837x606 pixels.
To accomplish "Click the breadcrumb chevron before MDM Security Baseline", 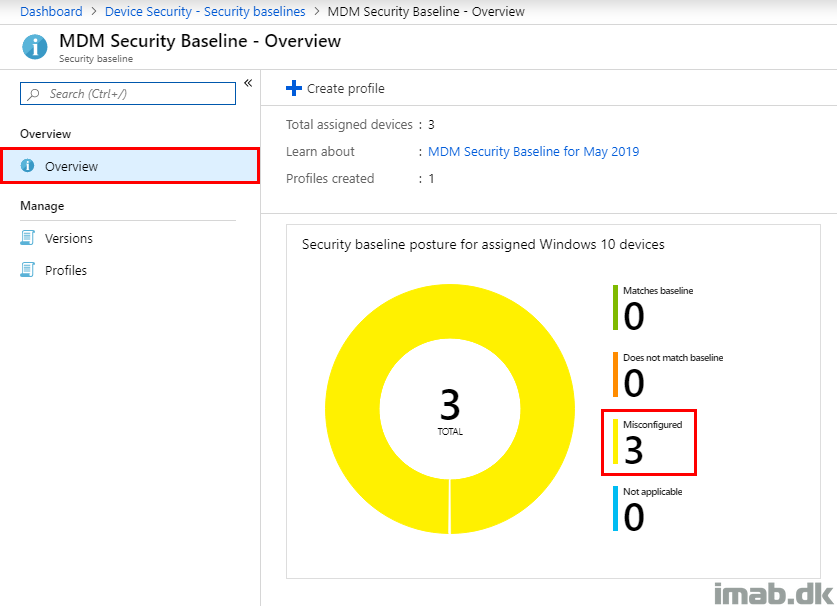I will tap(317, 11).
